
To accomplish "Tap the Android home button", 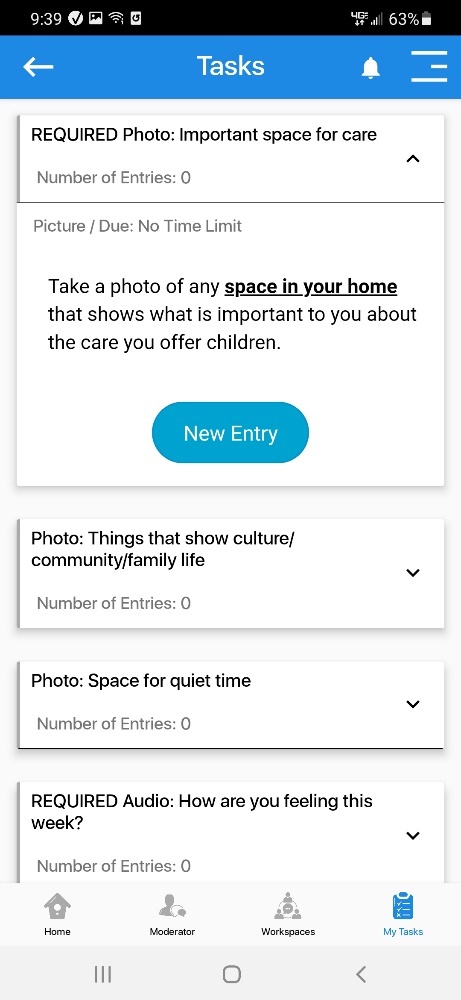I will point(231,974).
